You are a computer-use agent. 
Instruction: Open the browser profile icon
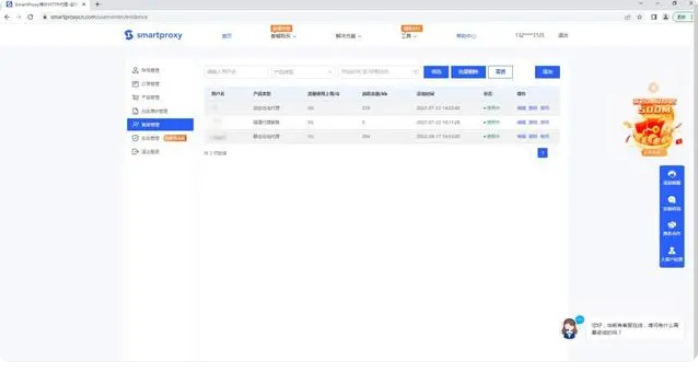[x=666, y=17]
